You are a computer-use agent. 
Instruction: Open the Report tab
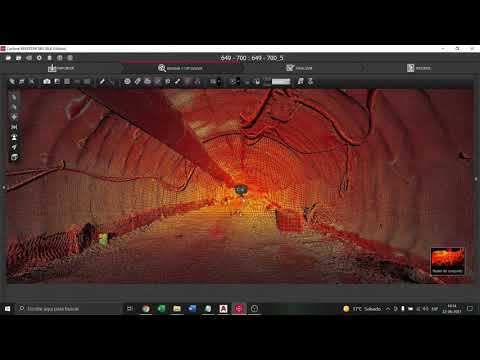[x=419, y=68]
